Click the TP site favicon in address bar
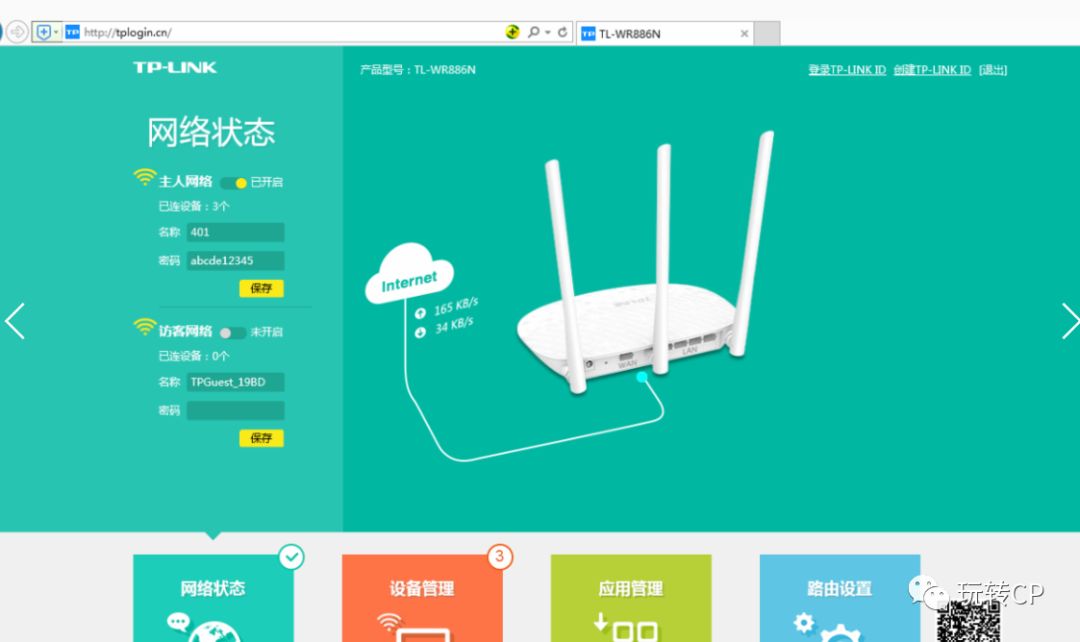This screenshot has width=1080, height=642. [x=72, y=32]
